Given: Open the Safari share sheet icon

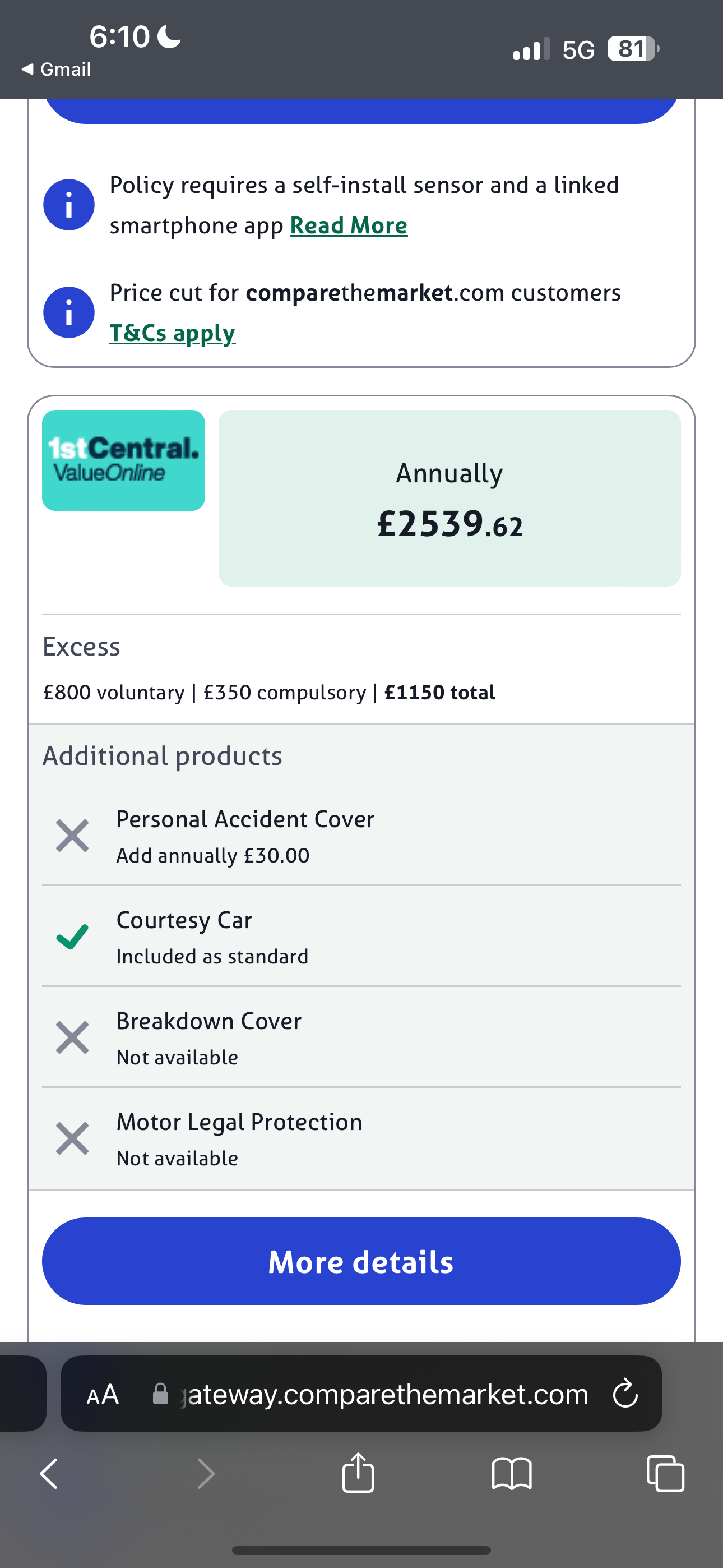Looking at the screenshot, I should click(x=358, y=1473).
